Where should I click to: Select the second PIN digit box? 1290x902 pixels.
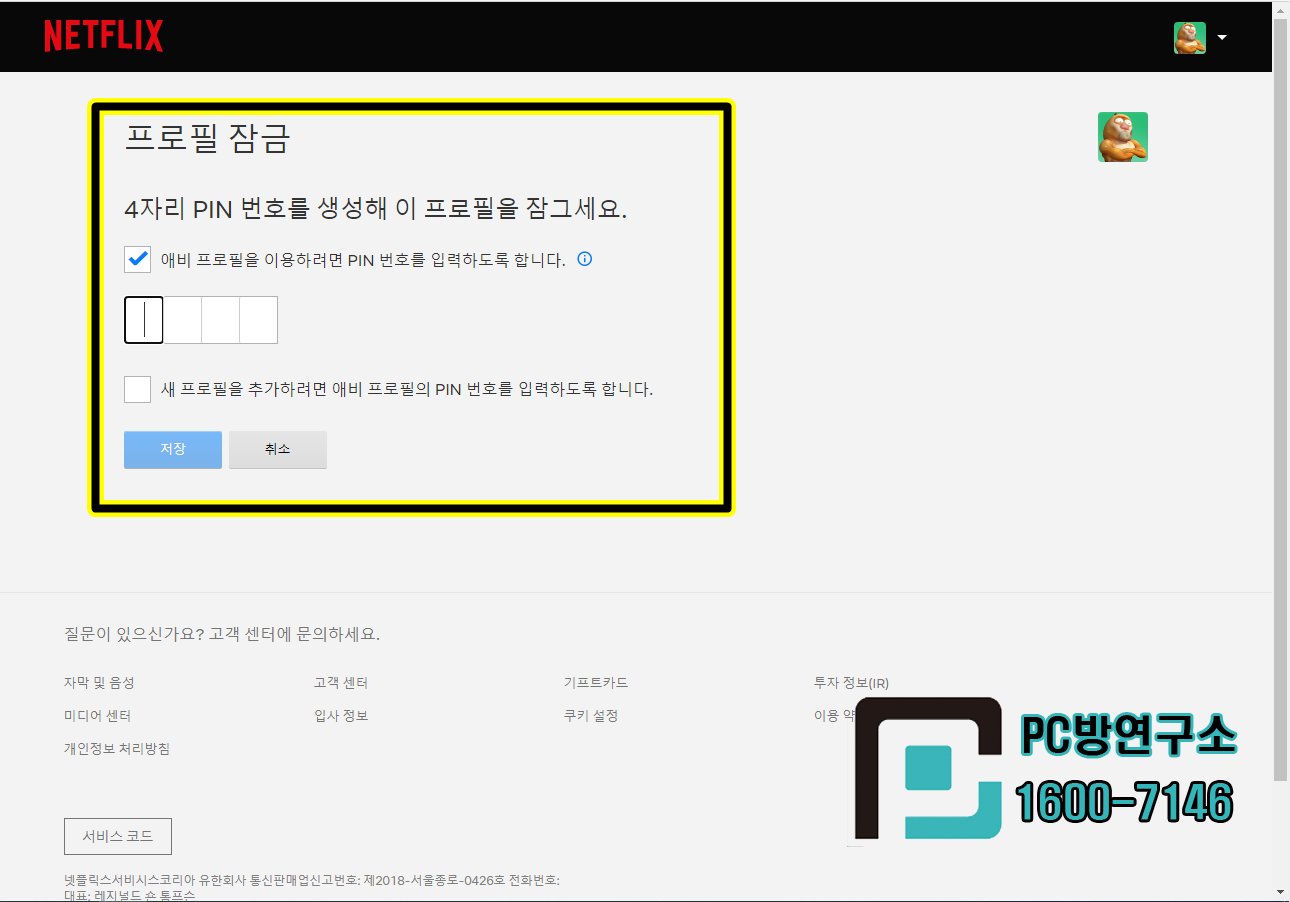click(182, 320)
